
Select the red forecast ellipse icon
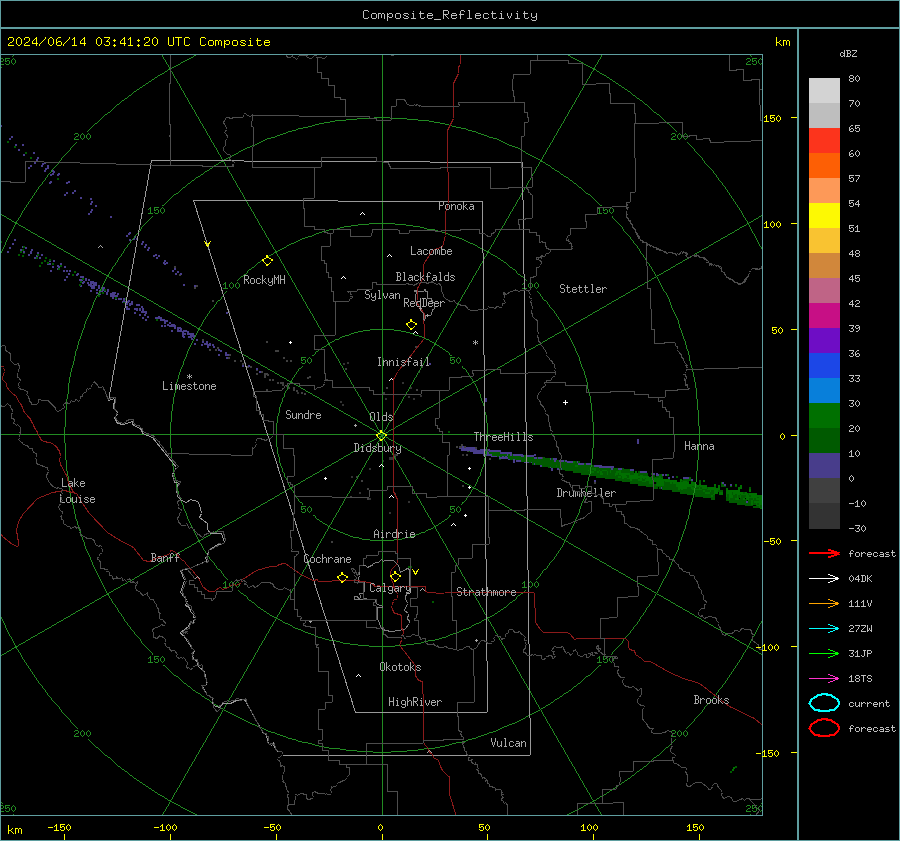(824, 728)
